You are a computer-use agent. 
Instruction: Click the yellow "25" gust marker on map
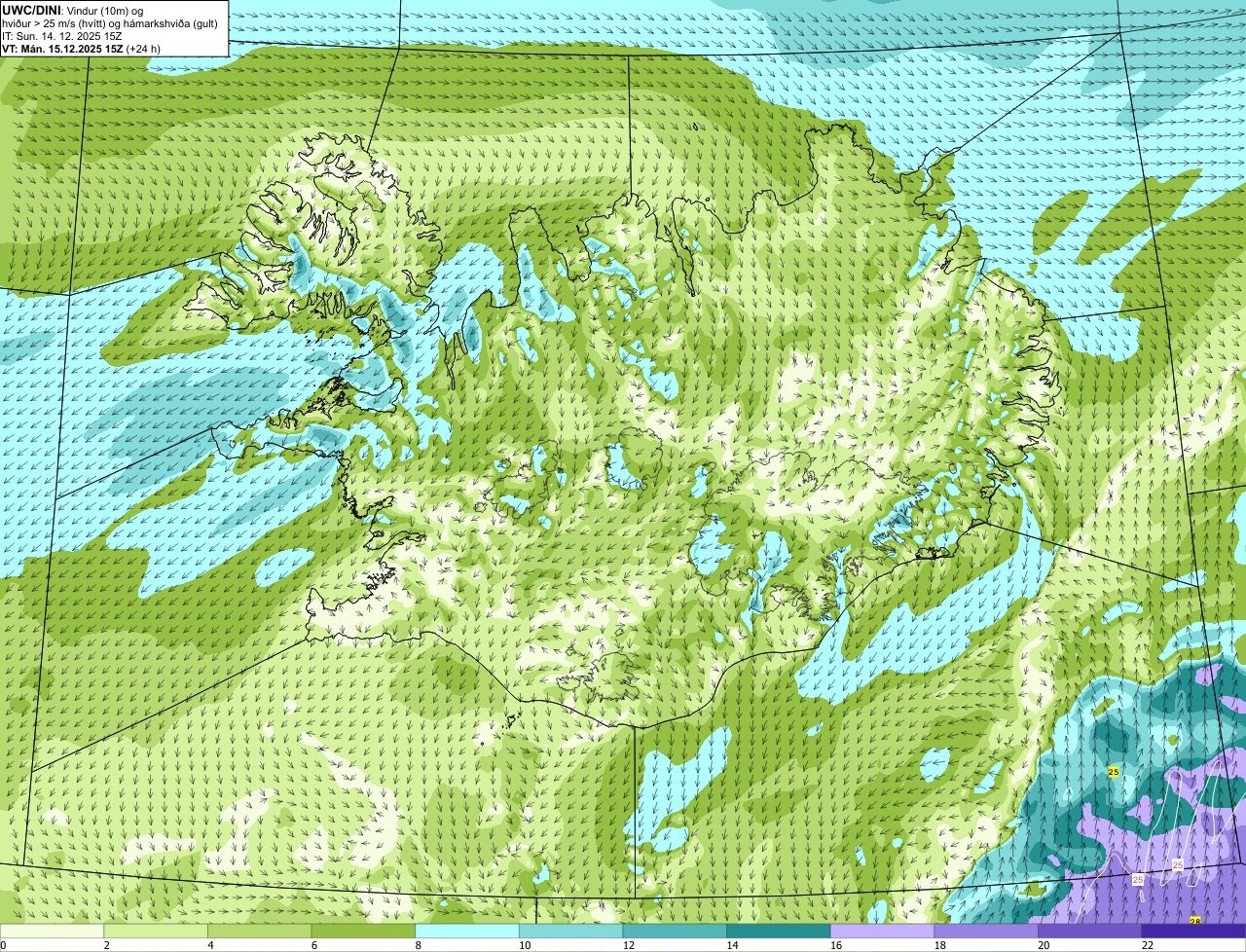[1114, 772]
